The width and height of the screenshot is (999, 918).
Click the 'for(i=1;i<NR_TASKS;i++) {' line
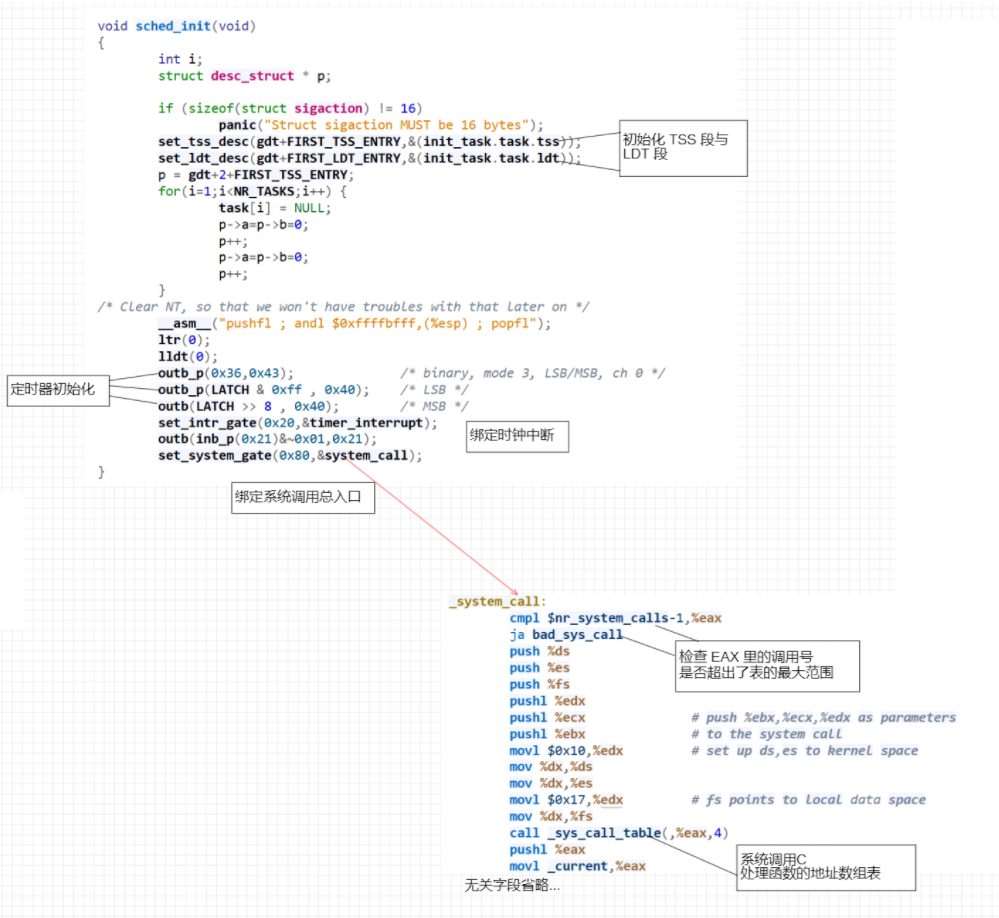[252, 191]
